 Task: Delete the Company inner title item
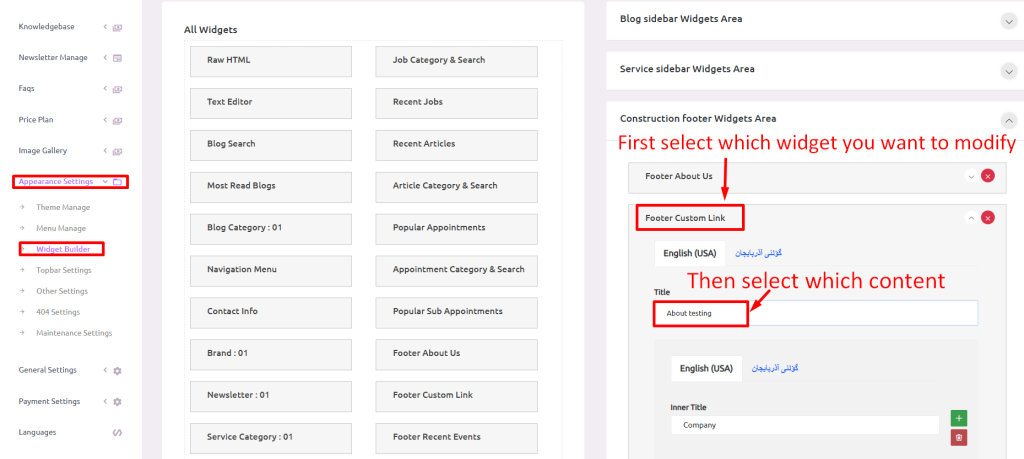(959, 437)
